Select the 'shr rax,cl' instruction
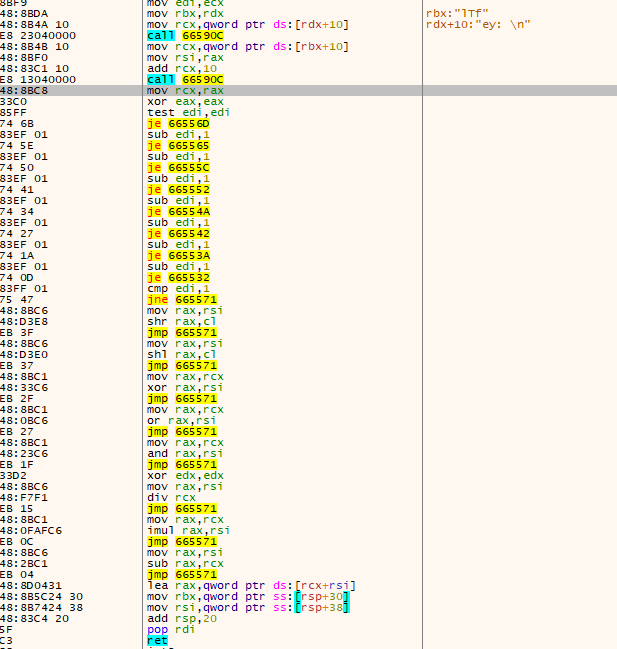The height and width of the screenshot is (649, 617). click(x=182, y=322)
